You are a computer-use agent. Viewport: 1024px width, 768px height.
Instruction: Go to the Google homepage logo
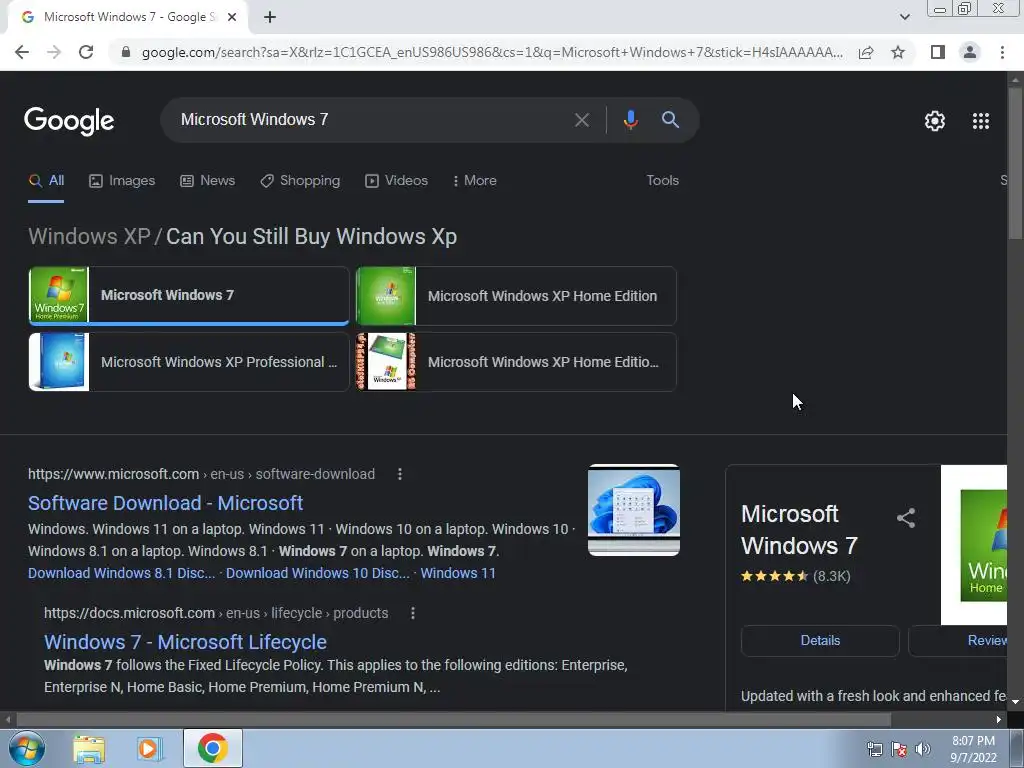[x=69, y=121]
